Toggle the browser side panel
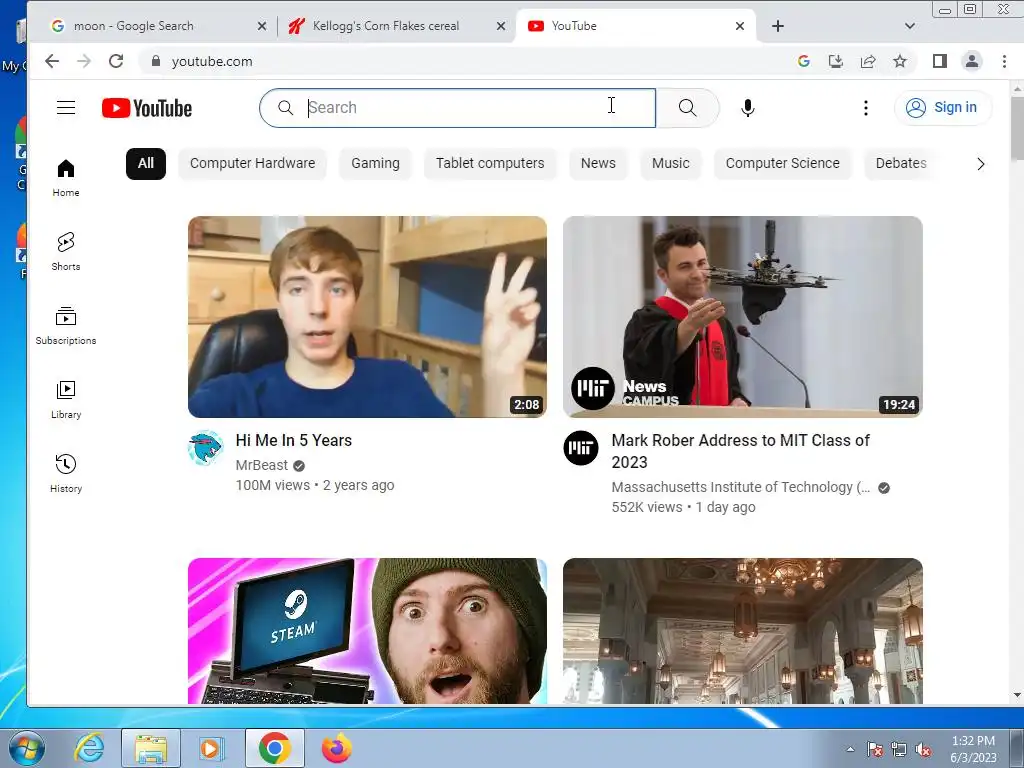This screenshot has width=1024, height=768. [940, 61]
